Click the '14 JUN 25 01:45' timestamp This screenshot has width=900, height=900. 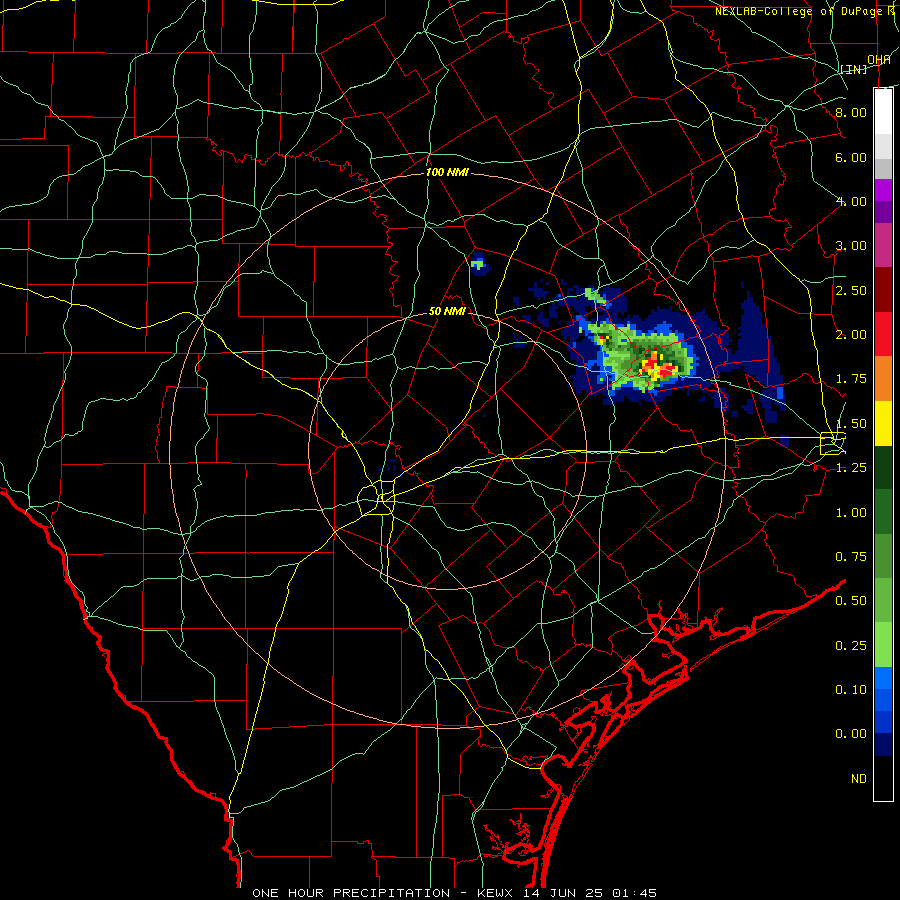589,893
